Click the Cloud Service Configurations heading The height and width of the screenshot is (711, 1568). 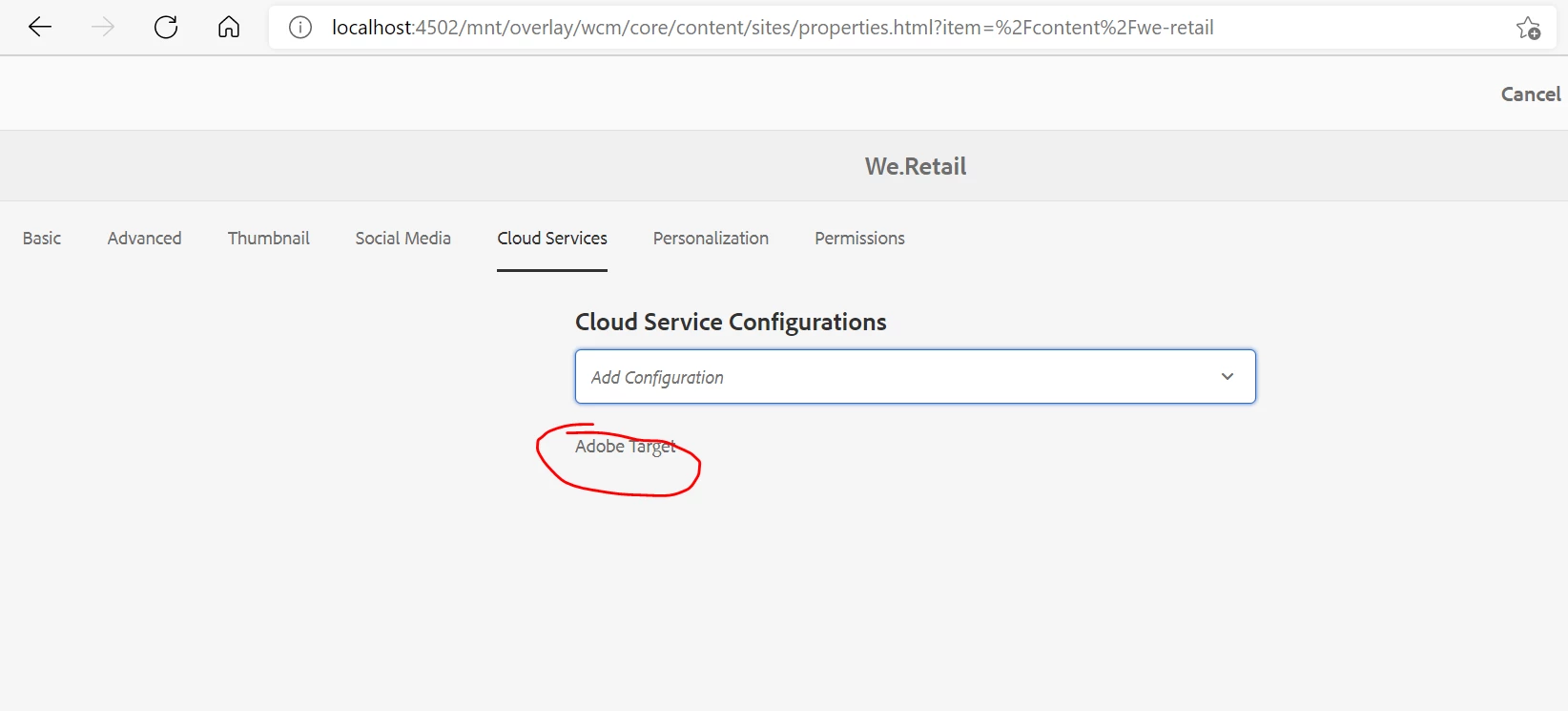coord(731,323)
